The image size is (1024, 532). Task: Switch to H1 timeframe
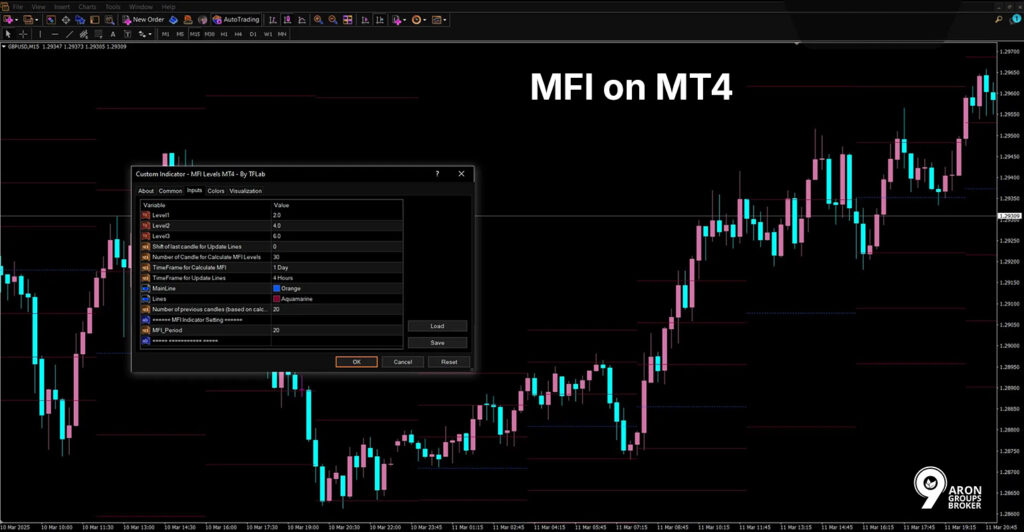[x=224, y=34]
